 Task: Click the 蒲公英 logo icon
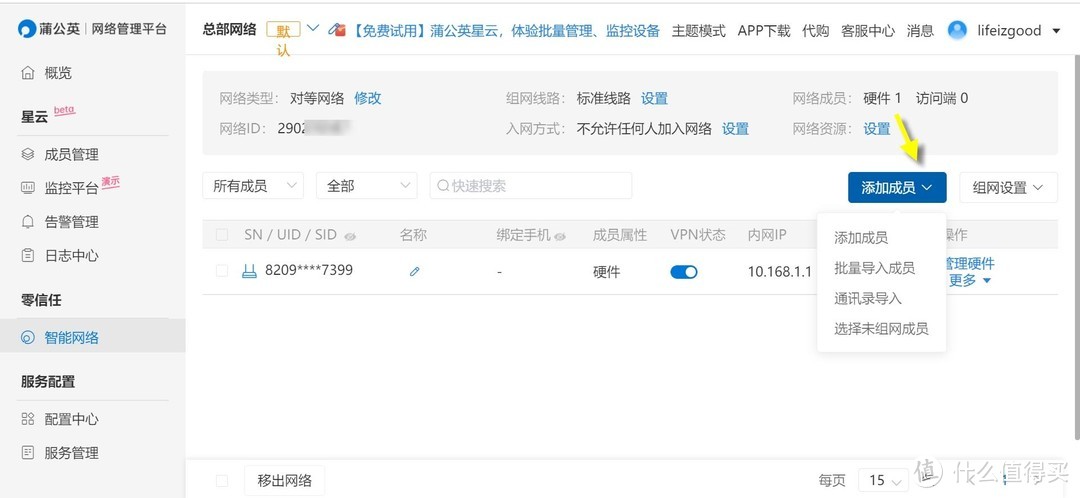27,29
